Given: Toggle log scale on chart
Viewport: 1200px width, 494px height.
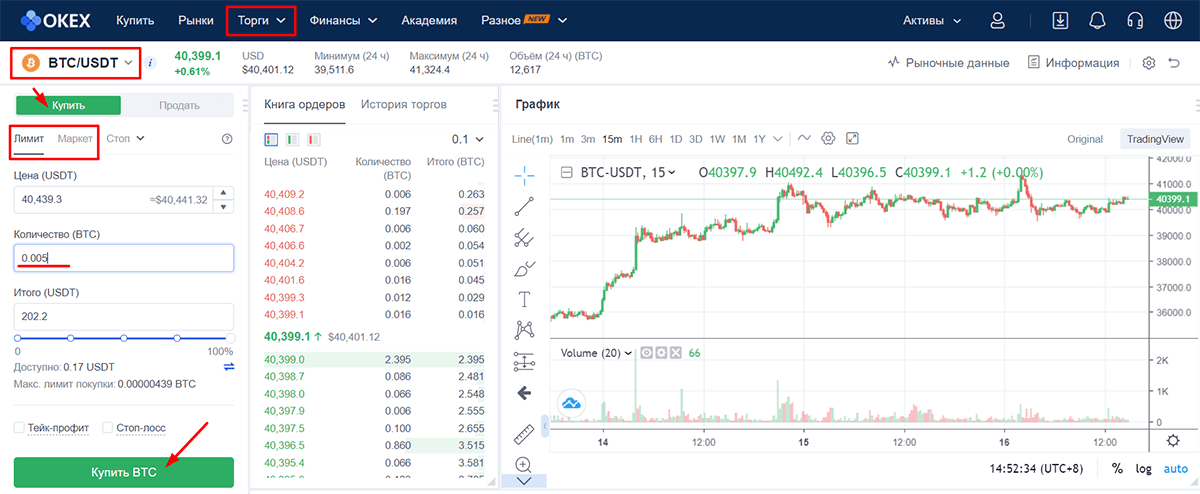Looking at the screenshot, I should pyautogui.click(x=1144, y=468).
